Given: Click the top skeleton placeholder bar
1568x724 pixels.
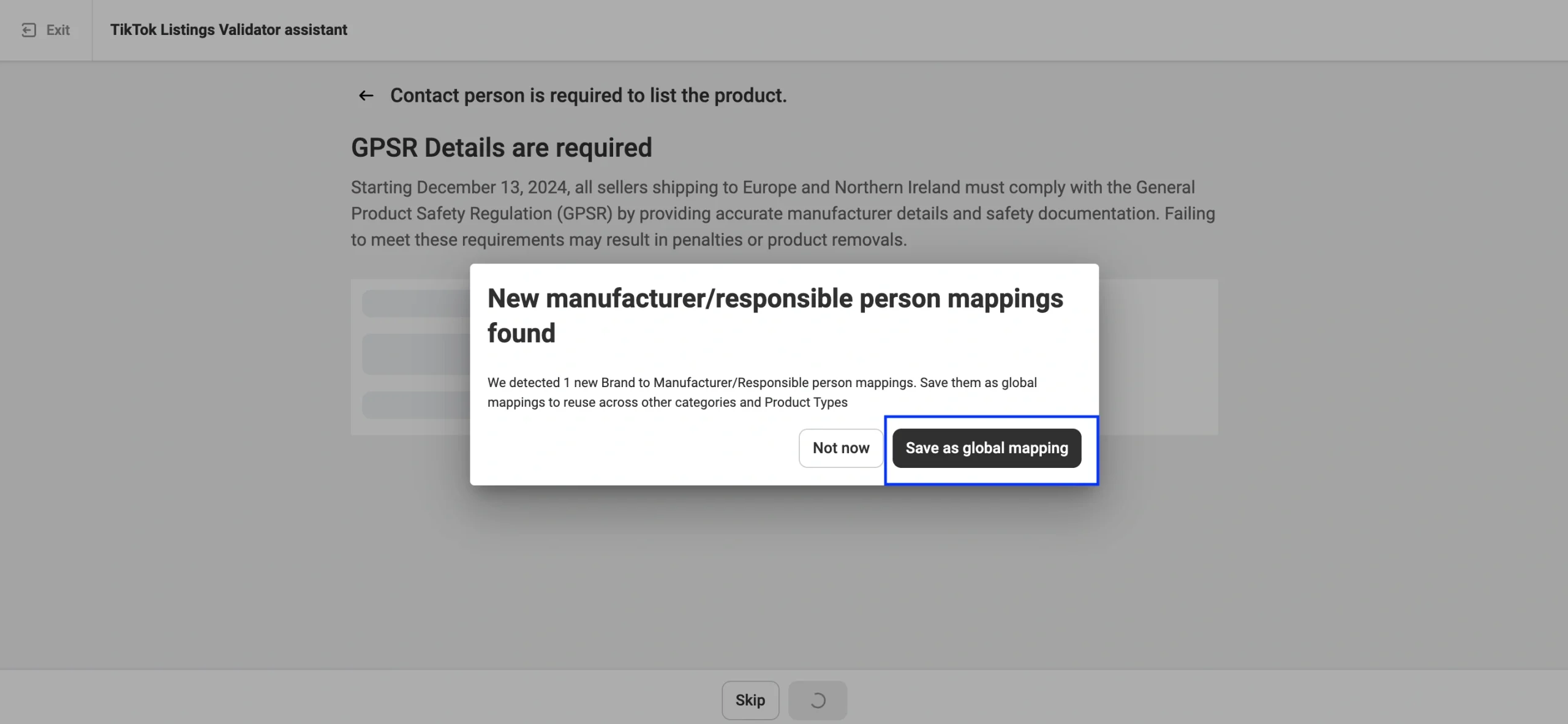Looking at the screenshot, I should (x=417, y=304).
